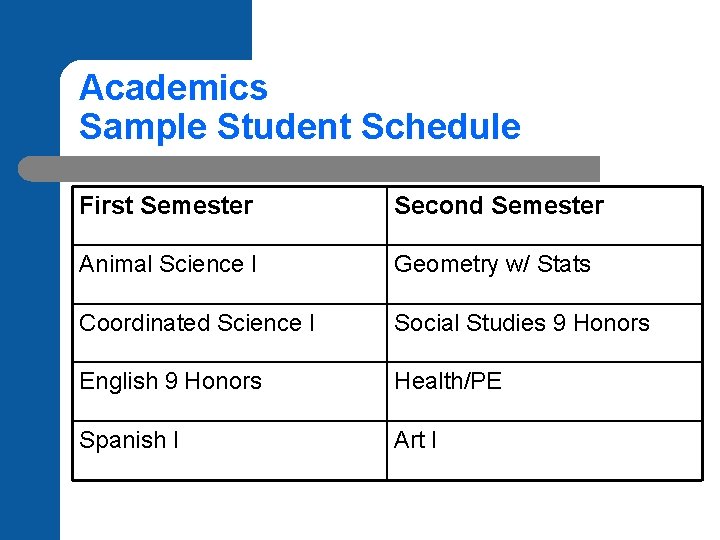Select the "First Semester" header cell
The height and width of the screenshot is (540, 720).
[166, 206]
